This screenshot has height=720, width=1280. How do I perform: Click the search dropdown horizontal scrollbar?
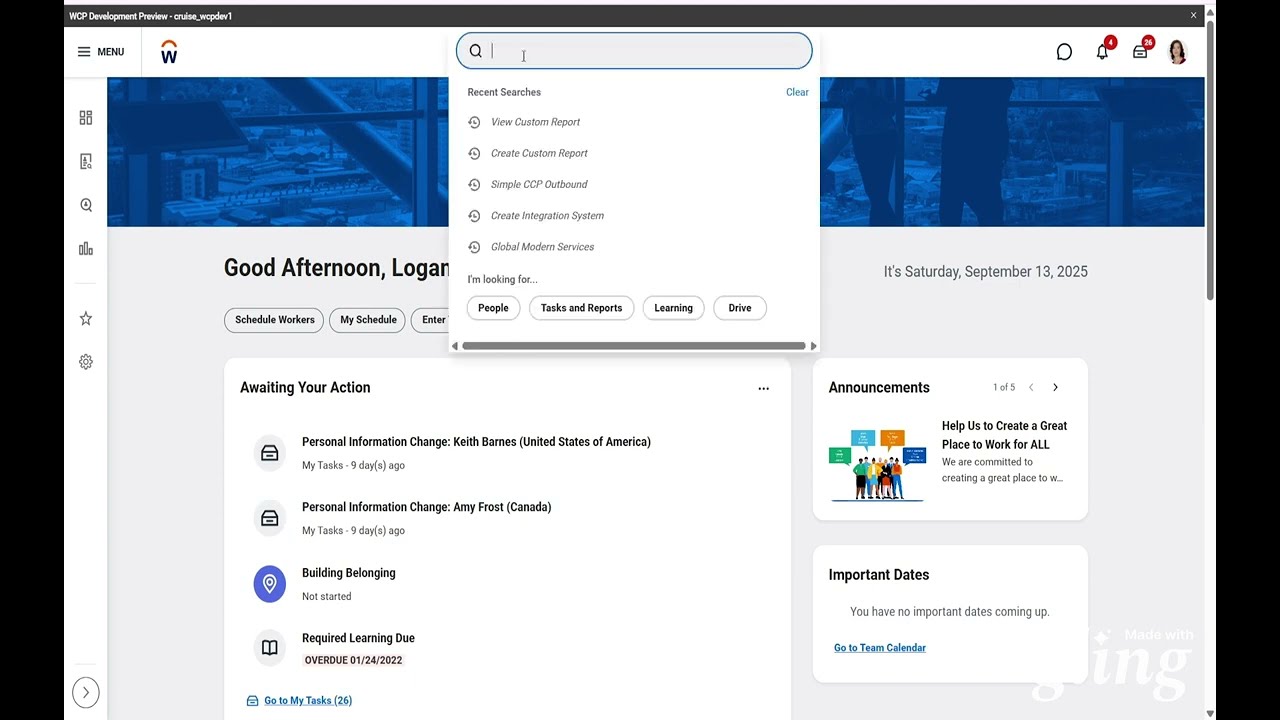(634, 346)
